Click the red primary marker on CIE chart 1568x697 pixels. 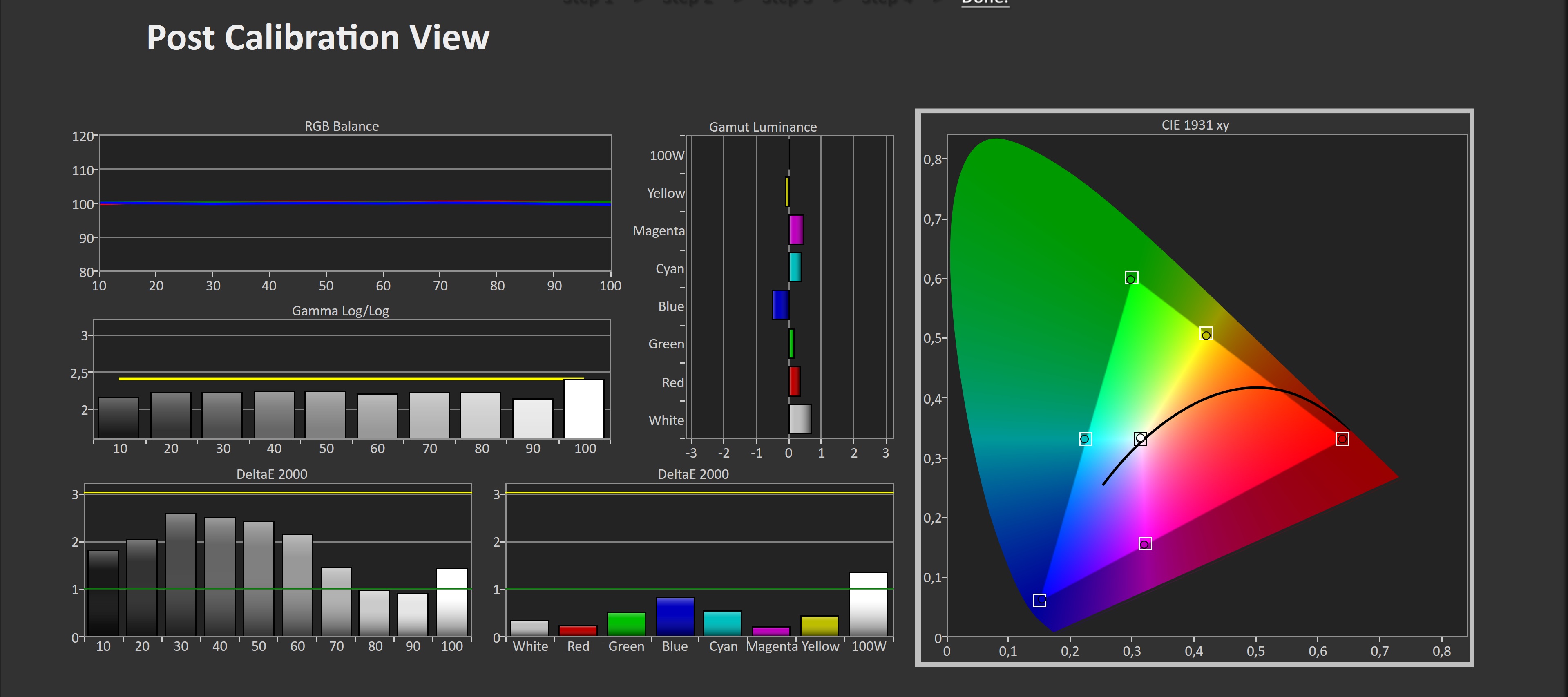1342,439
